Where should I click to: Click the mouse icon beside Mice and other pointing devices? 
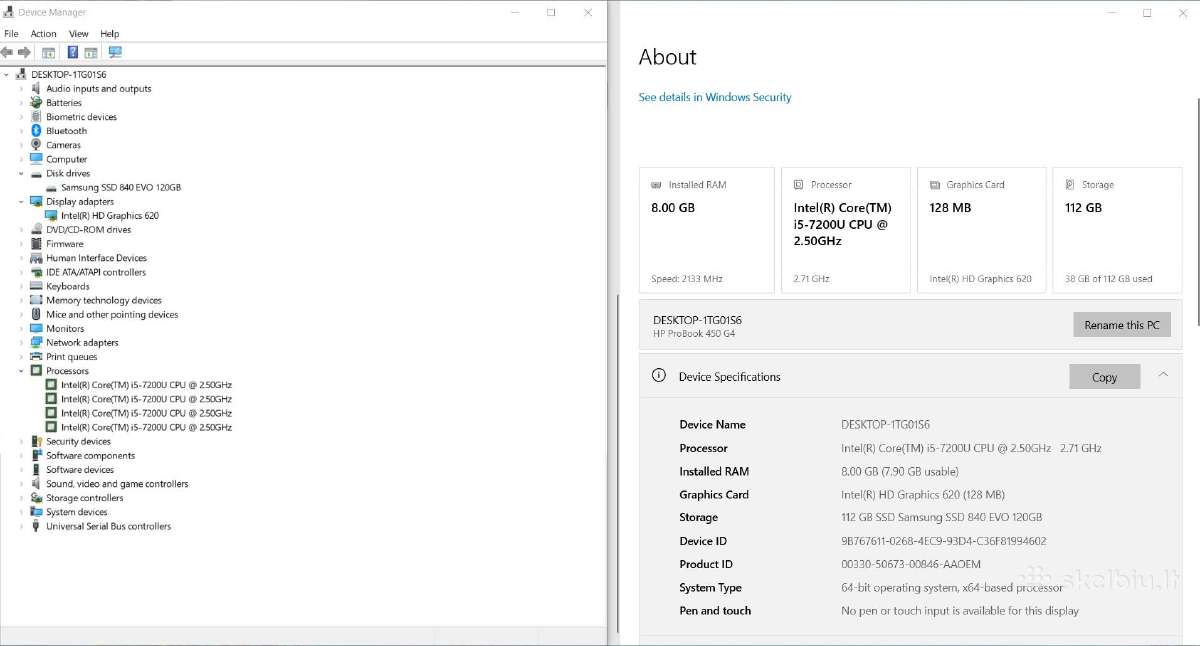click(37, 314)
